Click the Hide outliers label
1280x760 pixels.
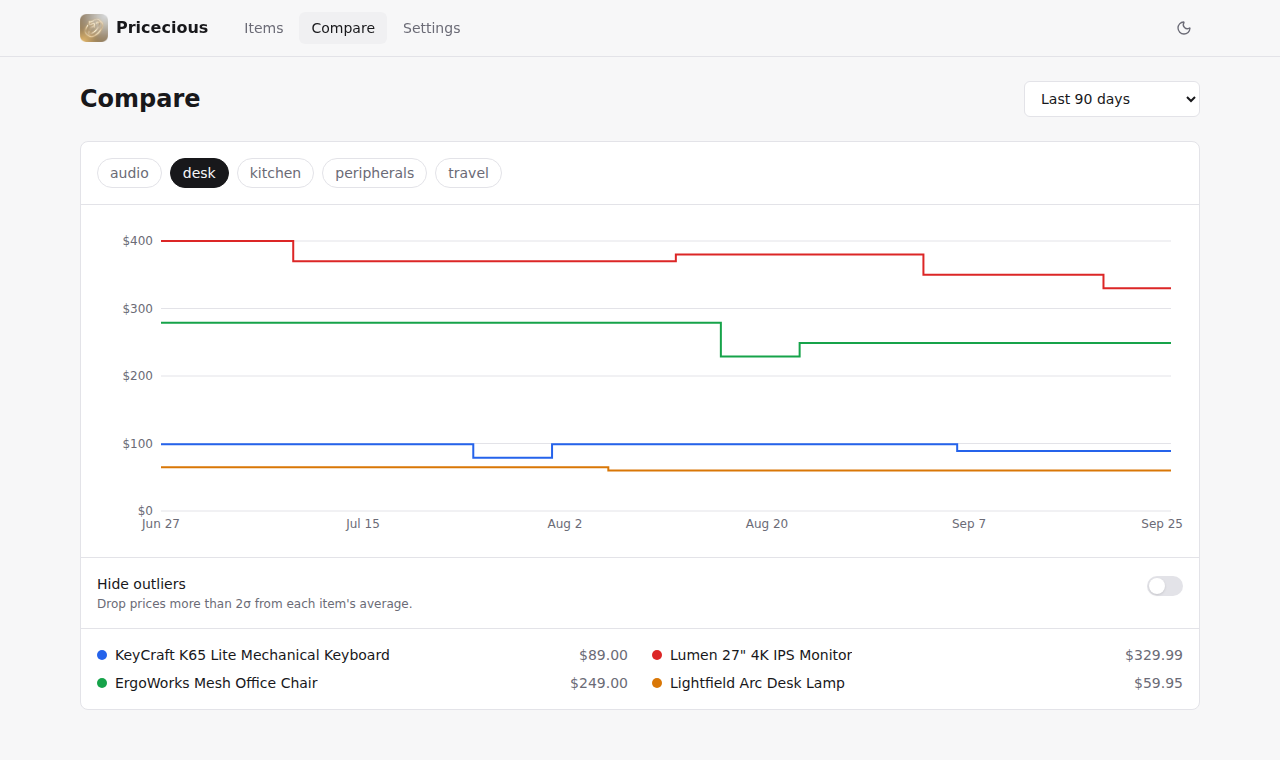tap(141, 584)
